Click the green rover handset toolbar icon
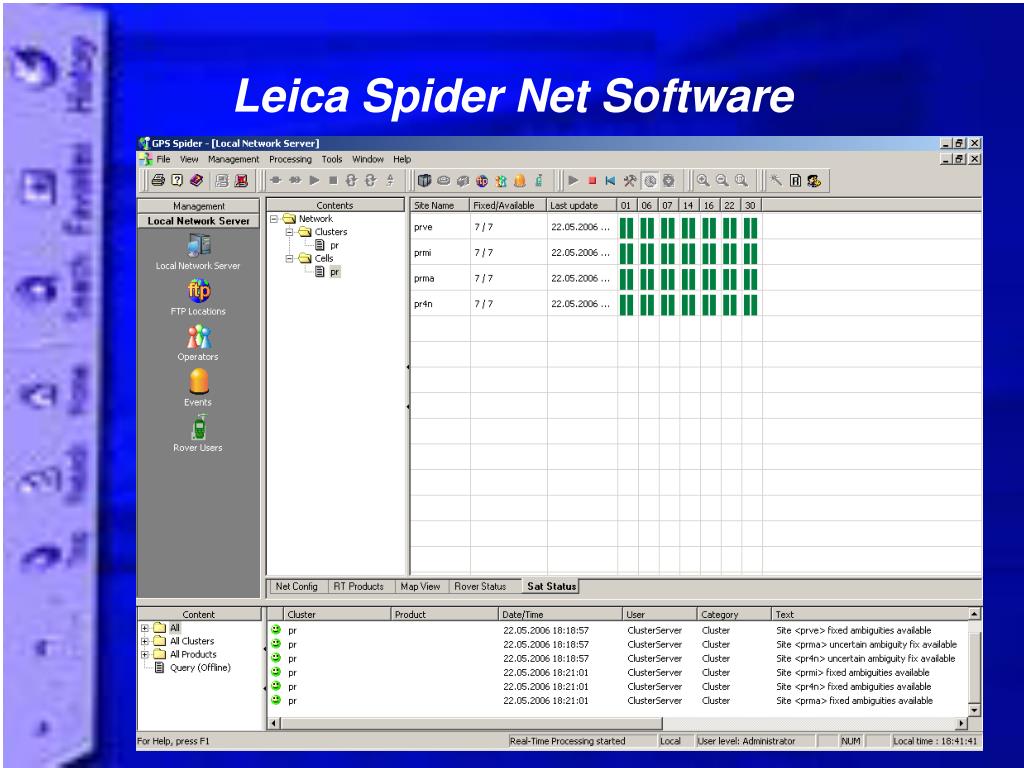Screen dimensions: 1024x768 click(539, 181)
